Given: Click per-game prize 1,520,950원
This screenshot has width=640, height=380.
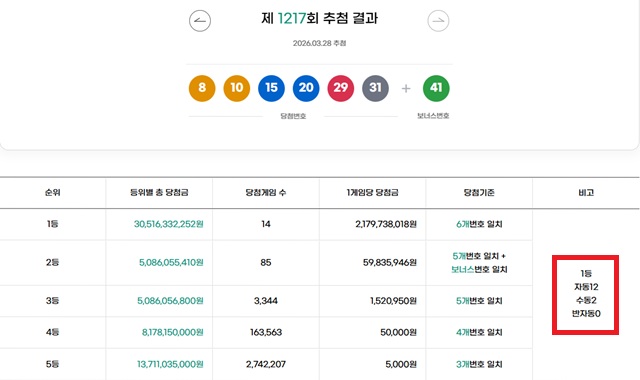Looking at the screenshot, I should click(x=393, y=301).
